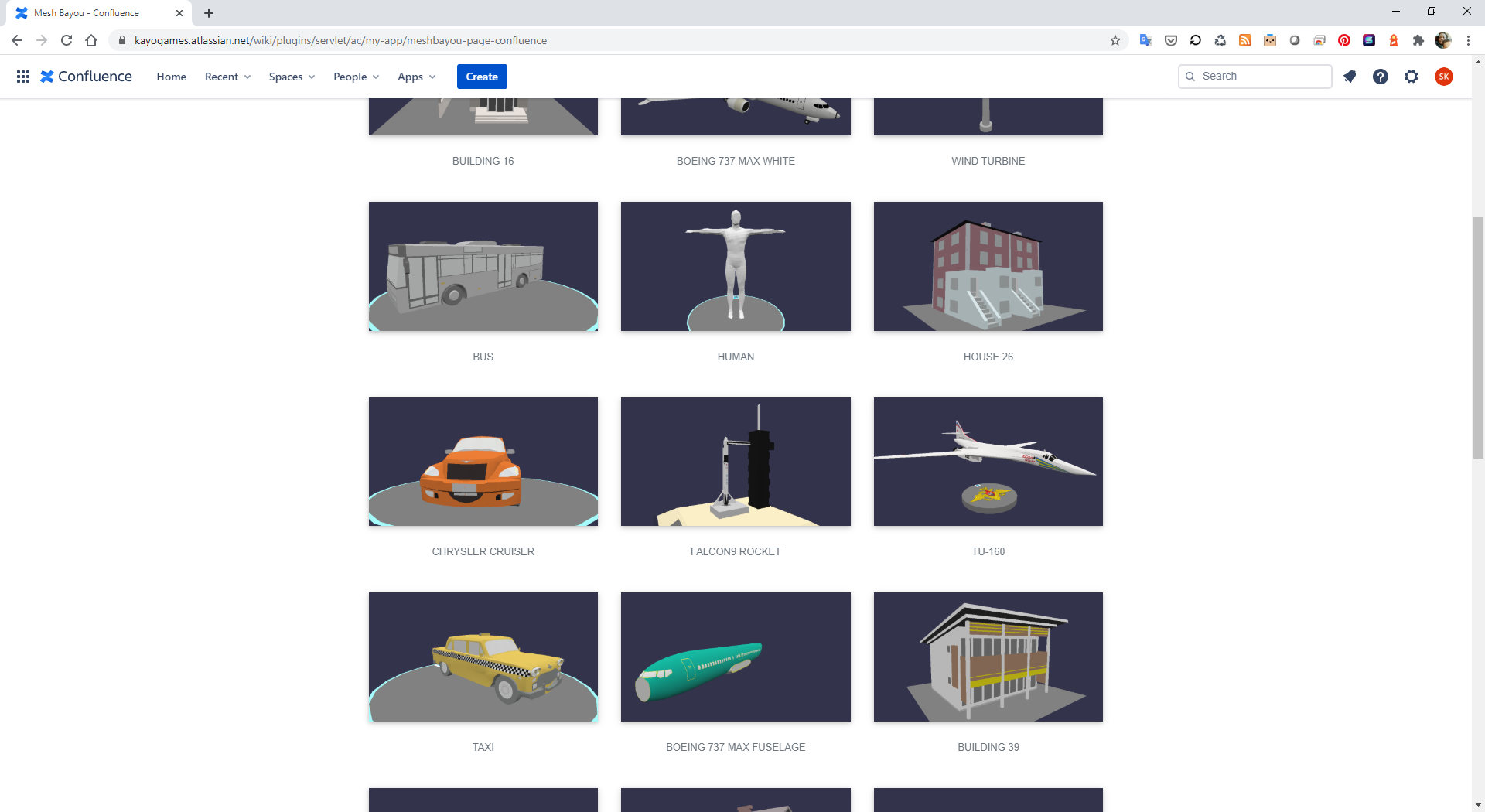
Task: Open the Taxi model thumbnail
Action: click(483, 657)
